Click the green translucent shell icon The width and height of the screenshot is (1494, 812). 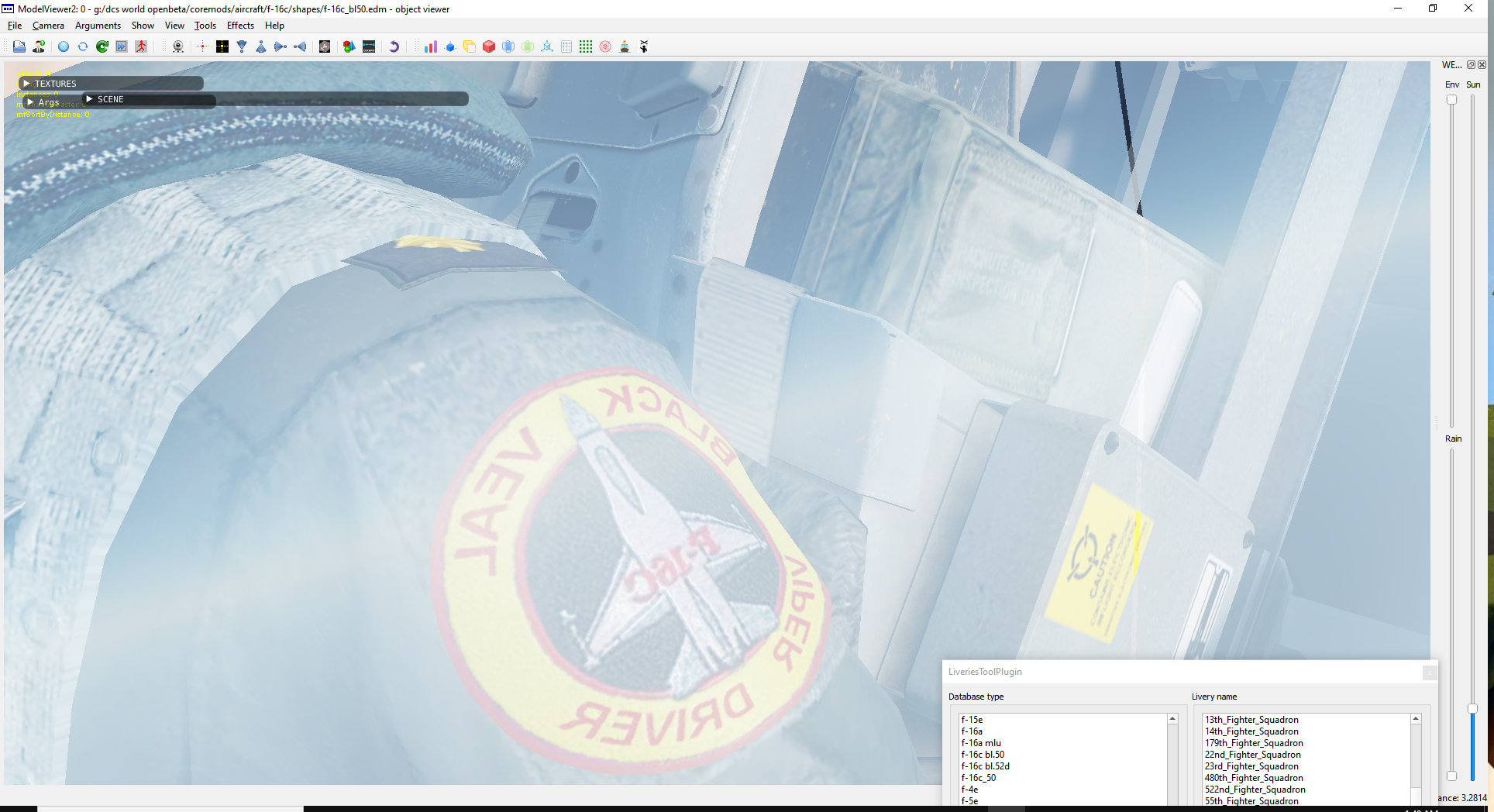[x=528, y=46]
